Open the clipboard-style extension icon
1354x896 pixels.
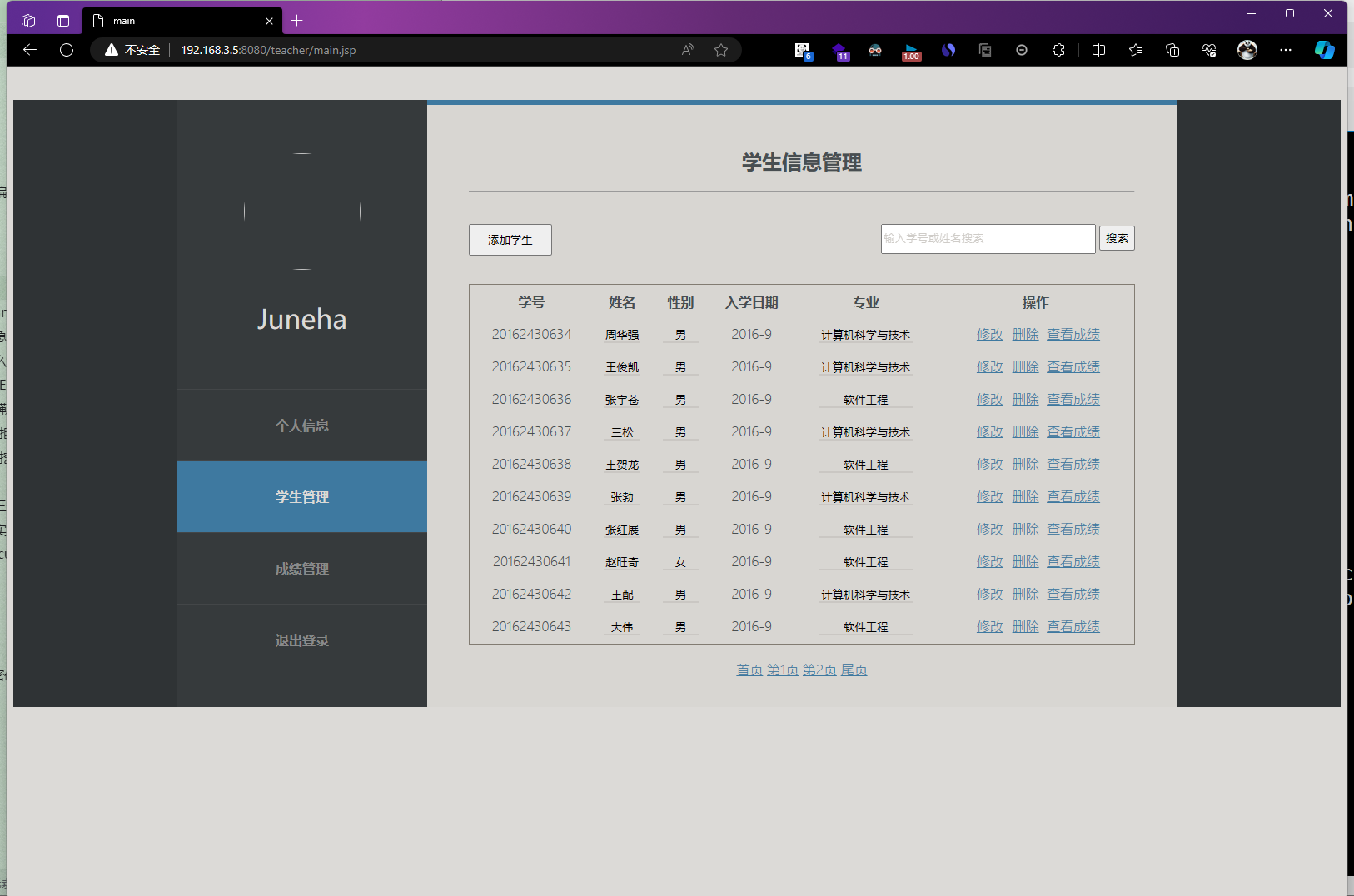[x=985, y=50]
